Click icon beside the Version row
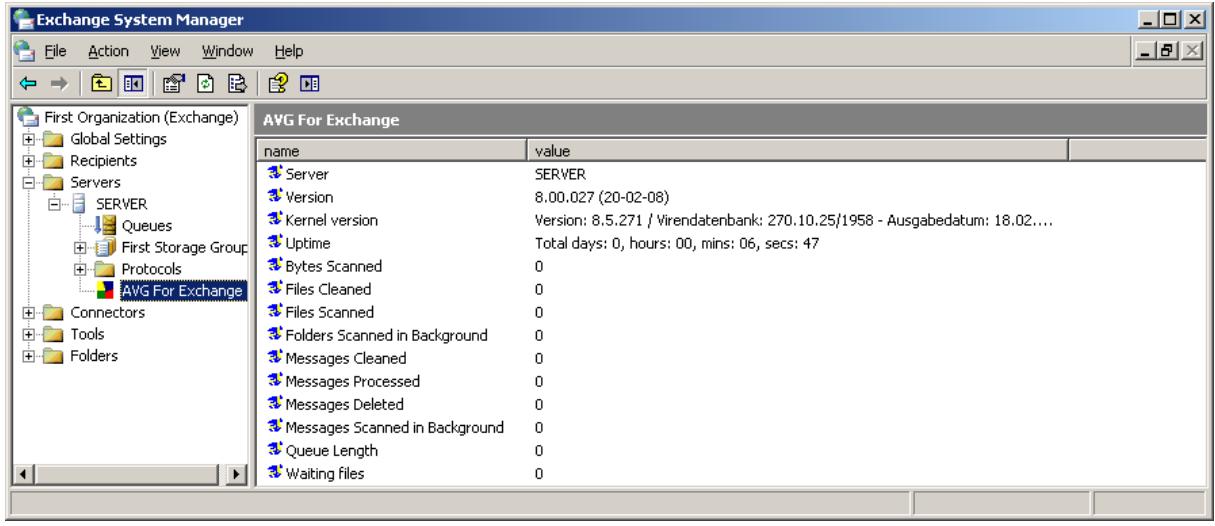 [x=274, y=197]
